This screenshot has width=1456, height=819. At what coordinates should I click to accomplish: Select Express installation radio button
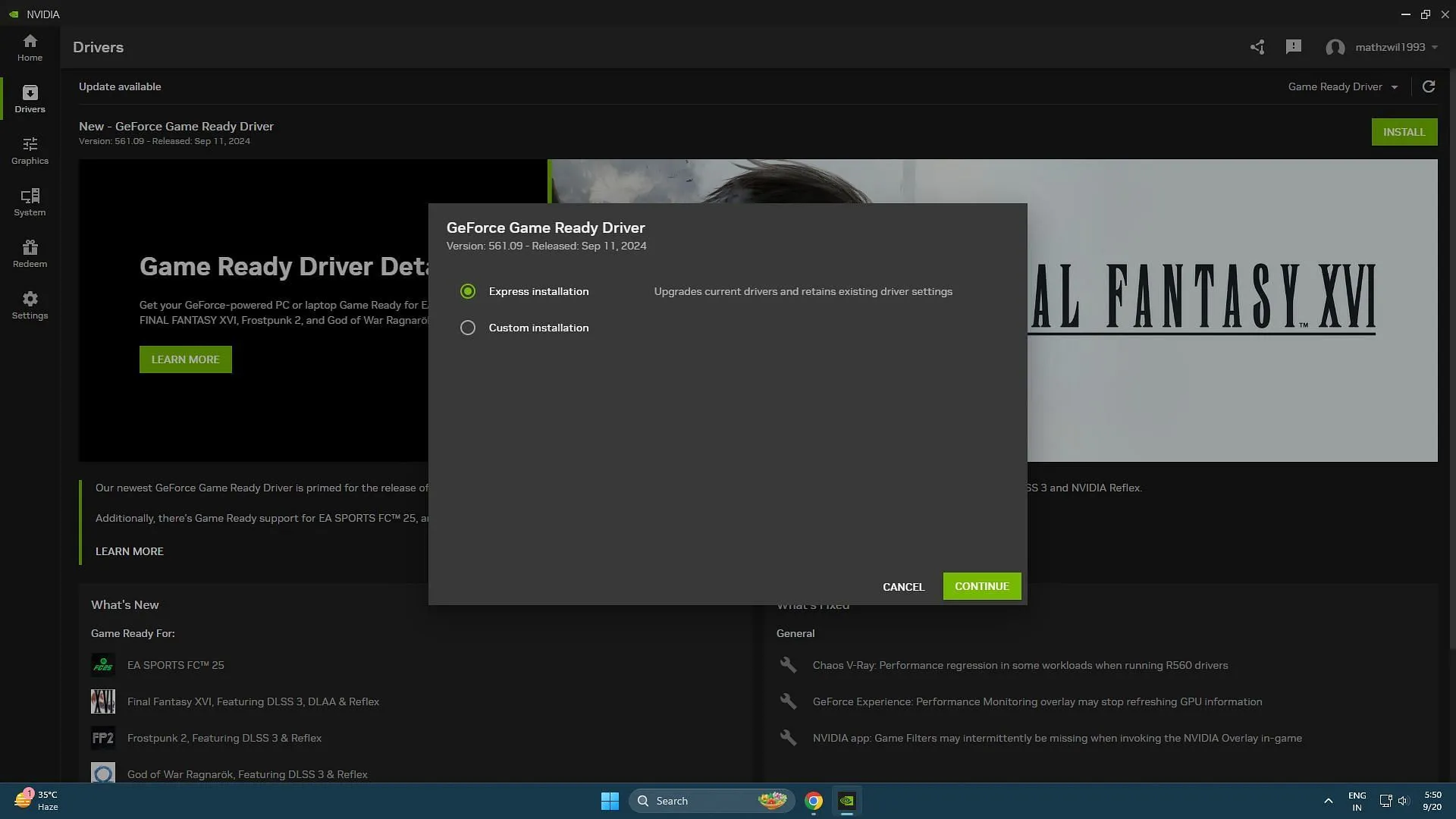point(467,291)
